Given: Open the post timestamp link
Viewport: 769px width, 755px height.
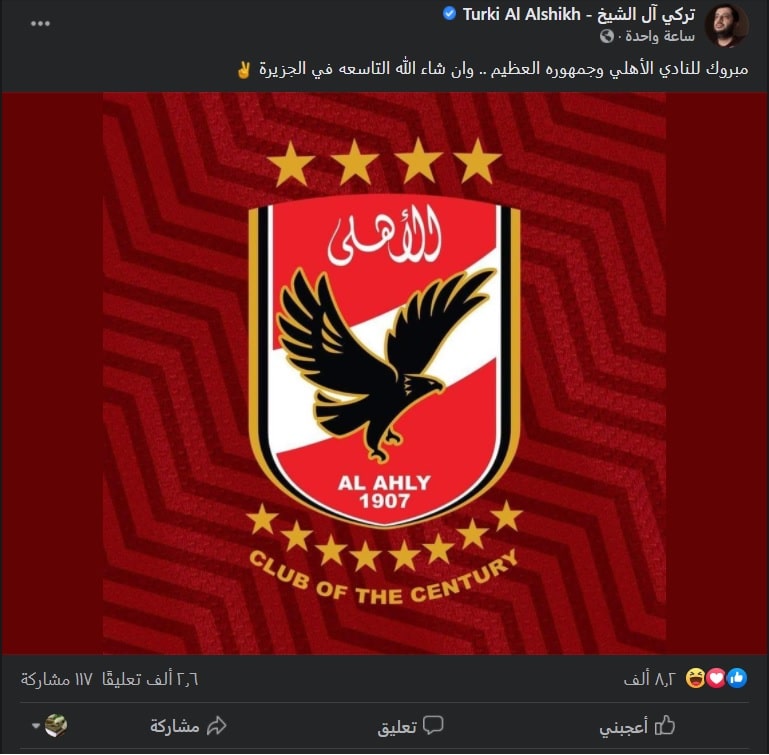Looking at the screenshot, I should click(660, 36).
